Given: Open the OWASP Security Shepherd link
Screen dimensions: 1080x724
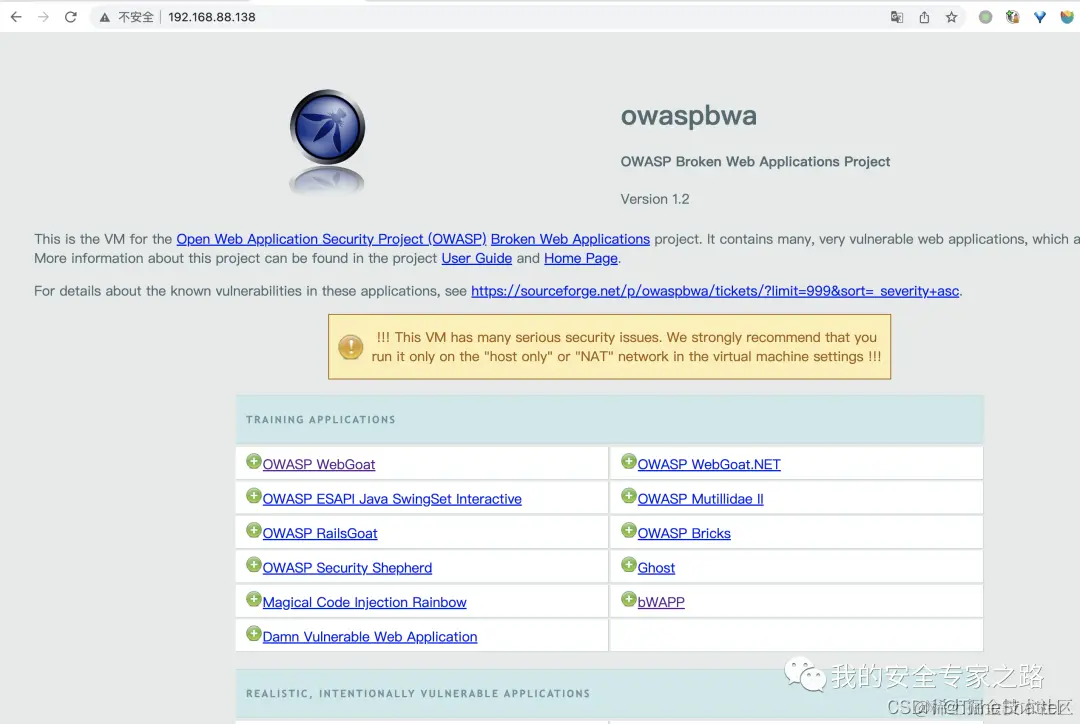Looking at the screenshot, I should click(347, 568).
